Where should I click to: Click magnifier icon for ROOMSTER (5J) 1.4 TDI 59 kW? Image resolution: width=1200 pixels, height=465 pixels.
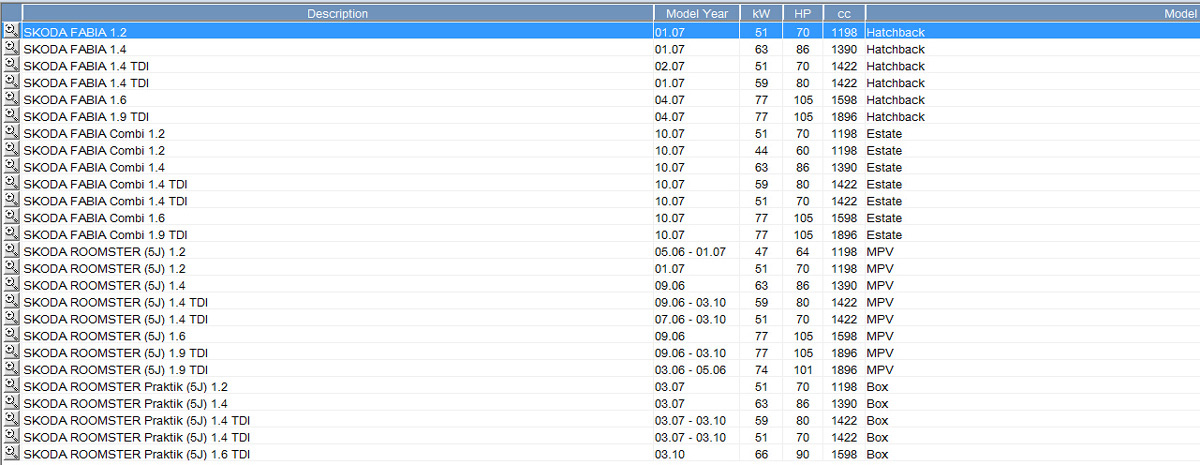[10, 302]
